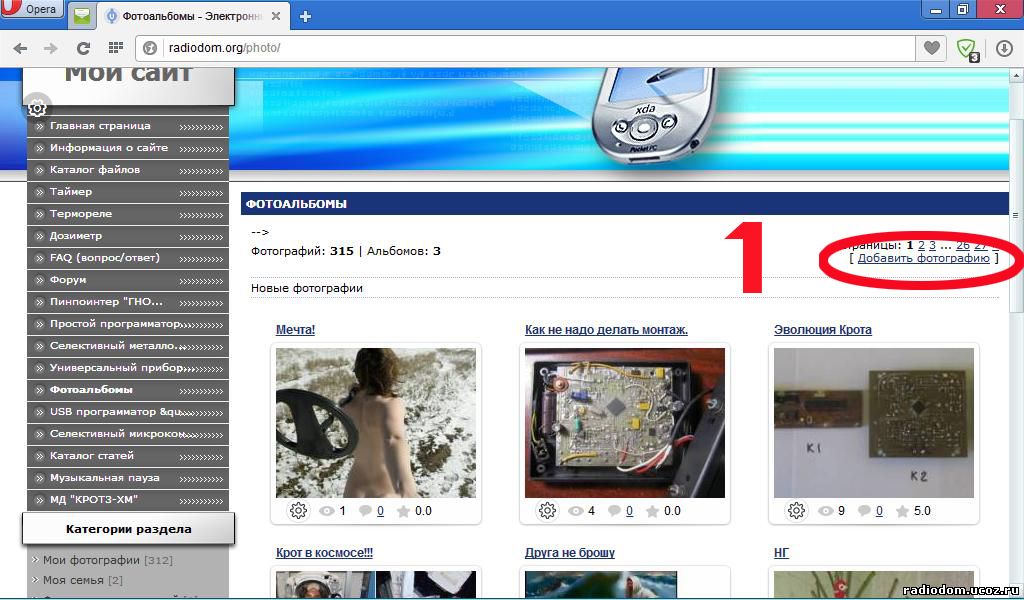
Task: Click the comment bubble under Мечта!
Action: point(366,511)
